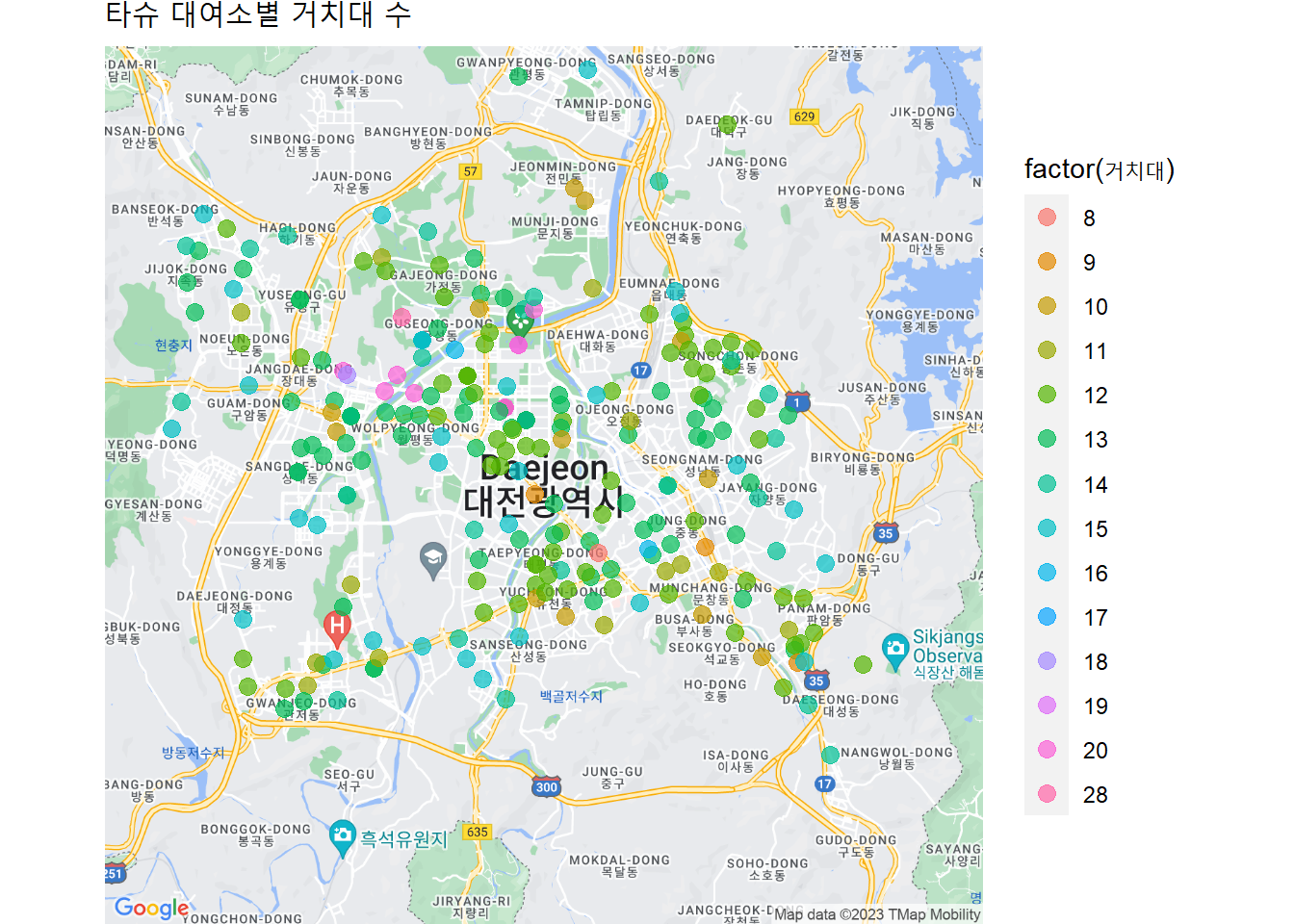Click the 타슈 대여소별 거치대 수 chart title
The image size is (1294, 924).
(x=258, y=14)
